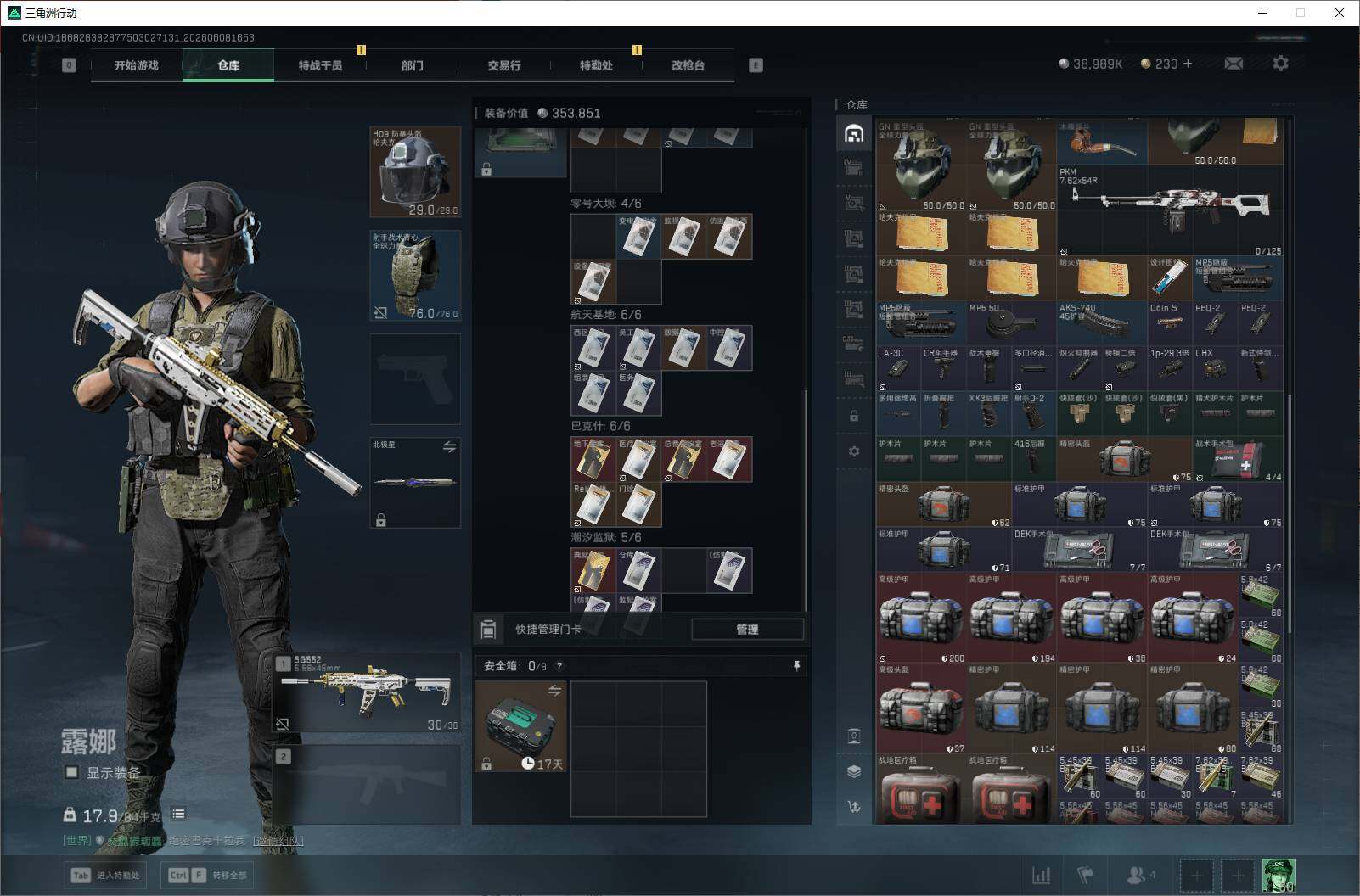The width and height of the screenshot is (1360, 896).
Task: Click the 射手战术背心 armor slot
Action: tap(415, 276)
